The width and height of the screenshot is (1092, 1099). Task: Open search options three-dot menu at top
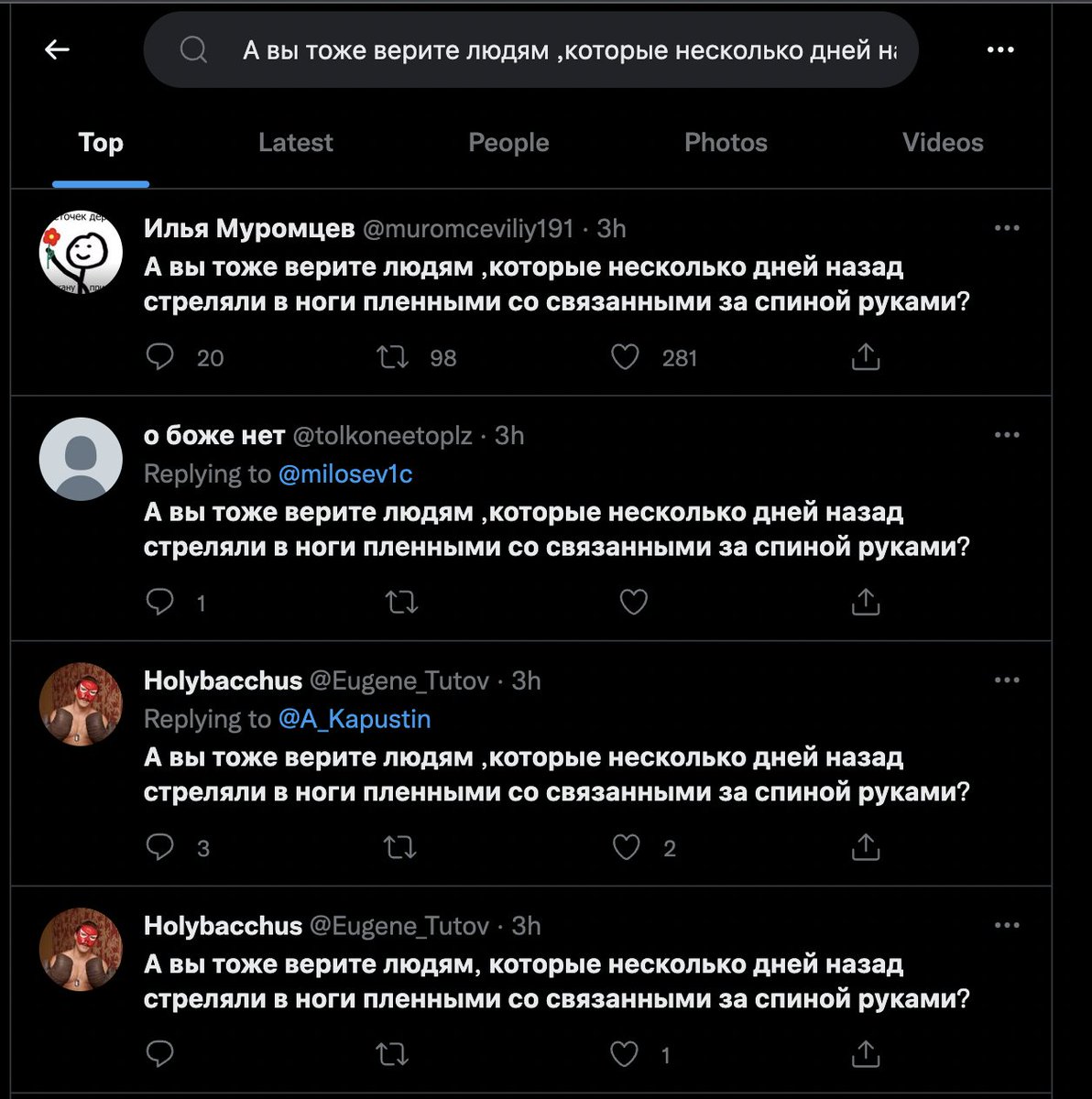click(1000, 50)
